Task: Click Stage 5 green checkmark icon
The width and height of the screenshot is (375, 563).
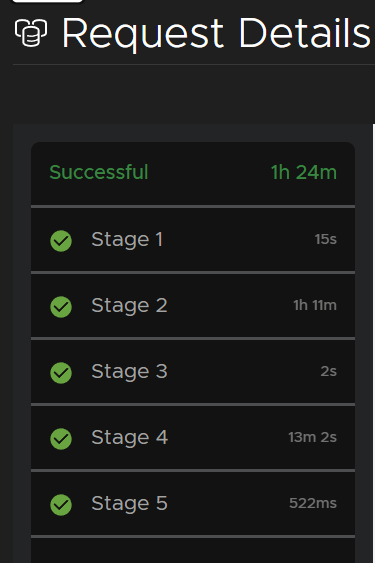Action: coord(61,505)
